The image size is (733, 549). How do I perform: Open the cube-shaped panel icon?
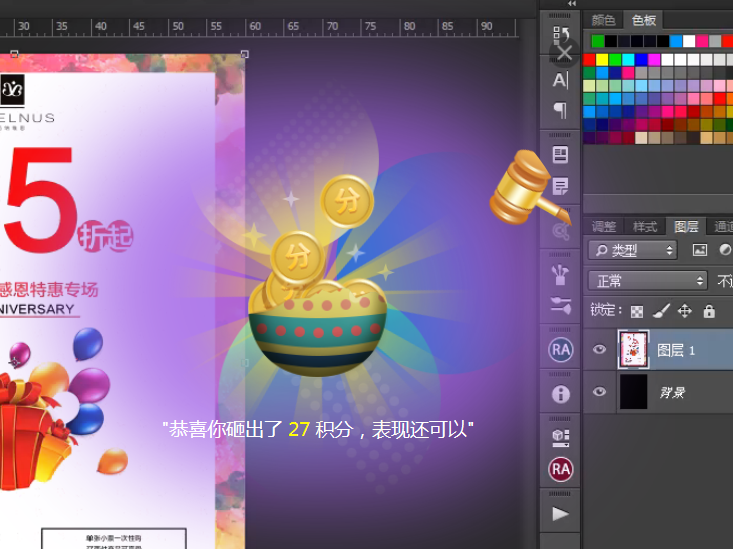pos(561,438)
